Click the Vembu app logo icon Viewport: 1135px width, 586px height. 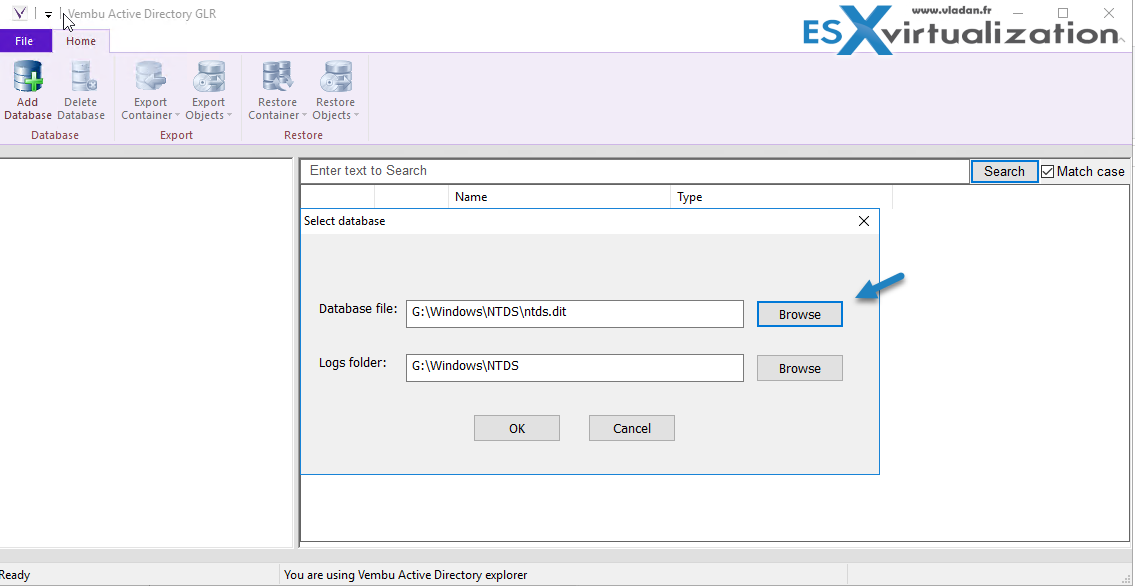pos(22,13)
